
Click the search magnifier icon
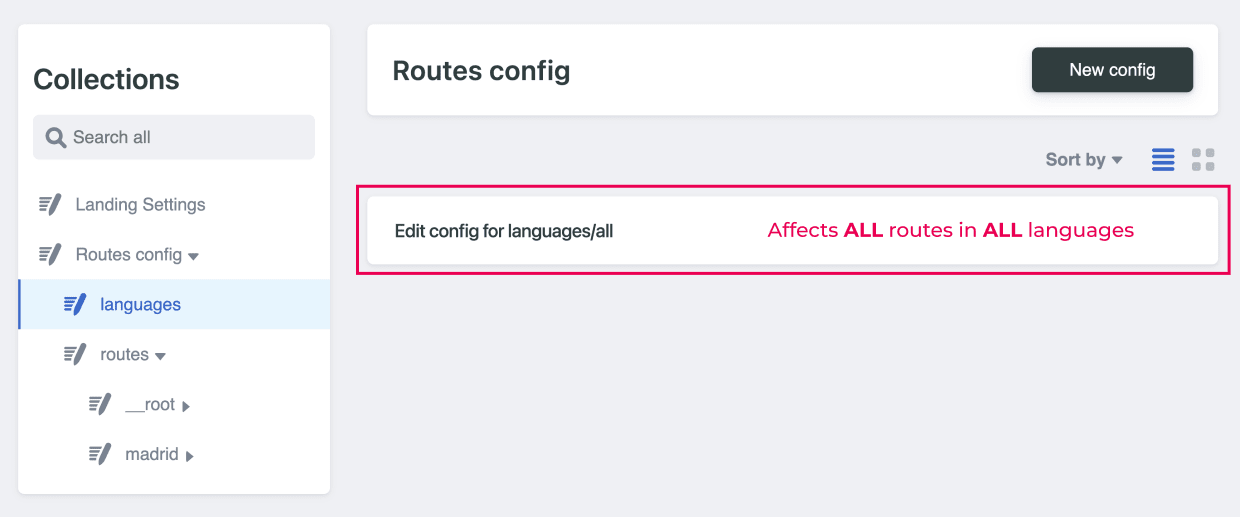(56, 137)
